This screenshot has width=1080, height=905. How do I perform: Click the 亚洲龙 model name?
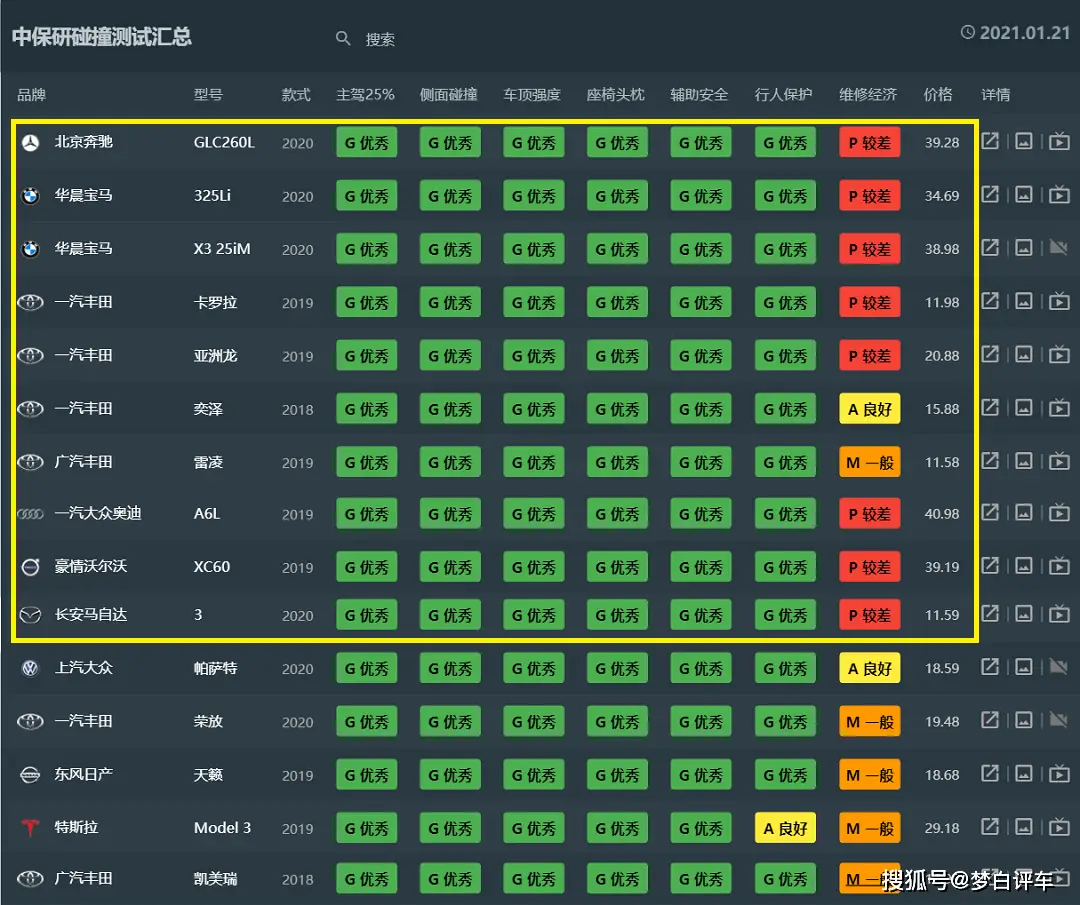pyautogui.click(x=215, y=355)
